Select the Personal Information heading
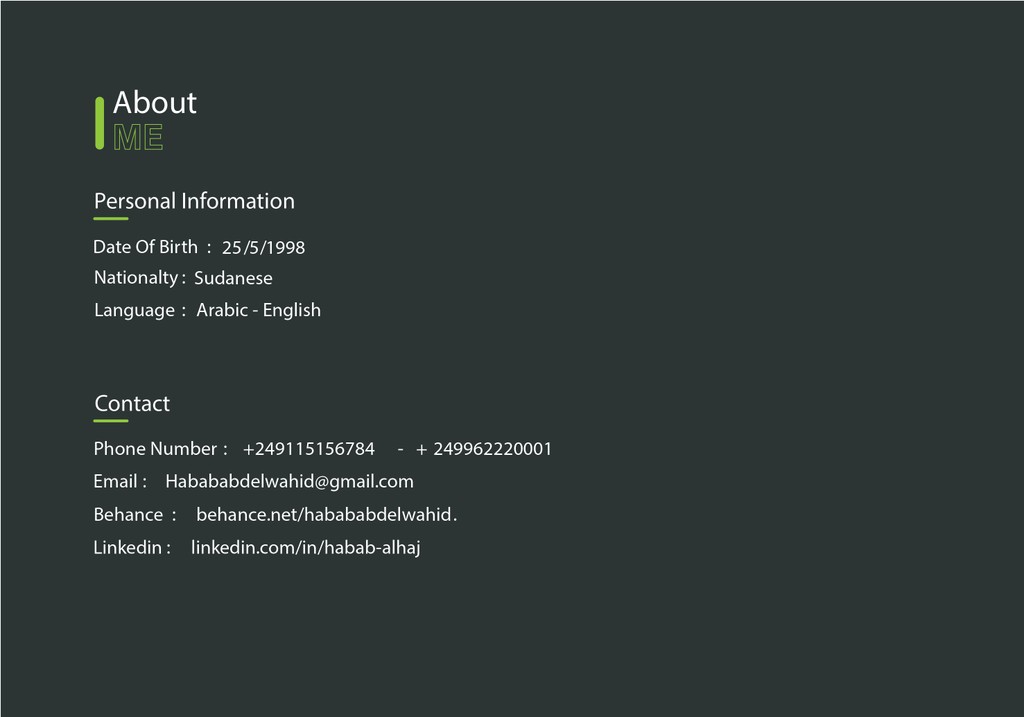 pos(194,201)
